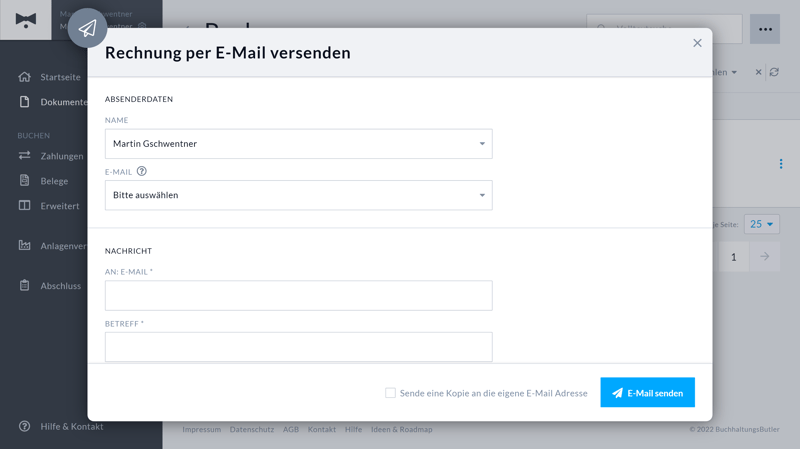Open the page size dropdown showing 25
800x449 pixels.
point(761,224)
